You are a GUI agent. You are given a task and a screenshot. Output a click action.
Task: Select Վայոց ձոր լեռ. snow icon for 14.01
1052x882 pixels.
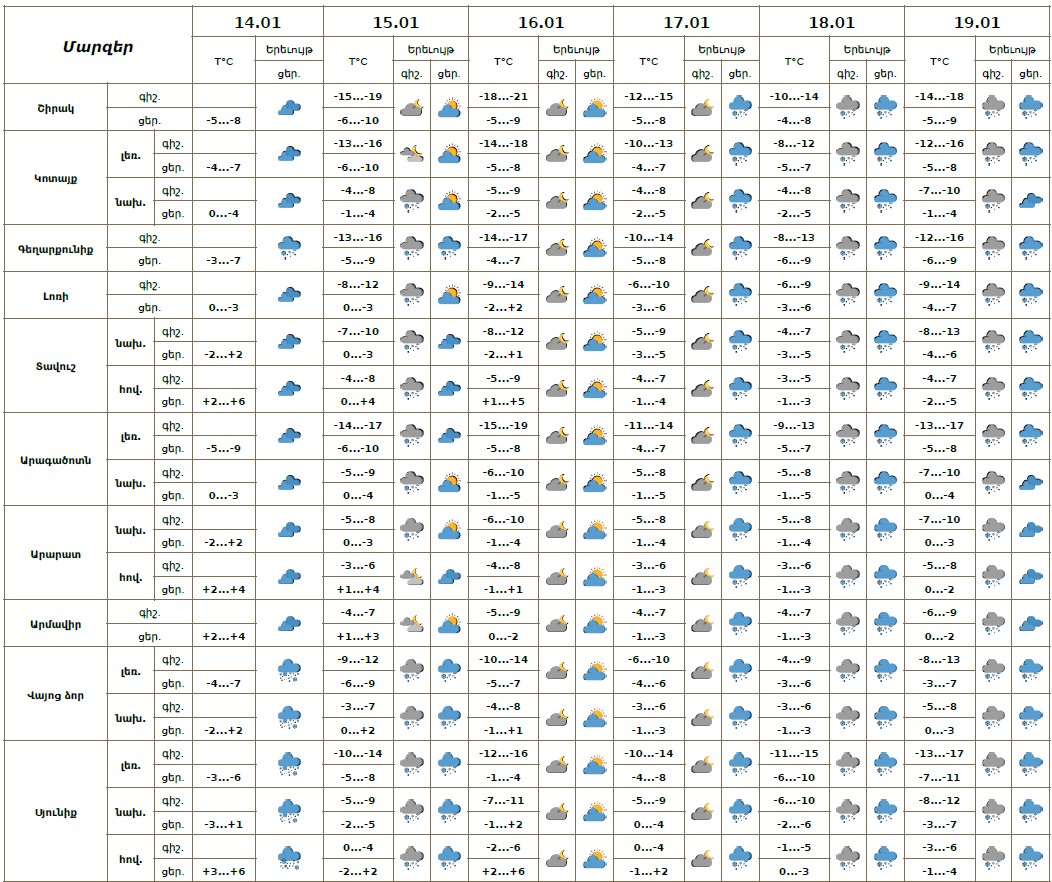pos(290,670)
